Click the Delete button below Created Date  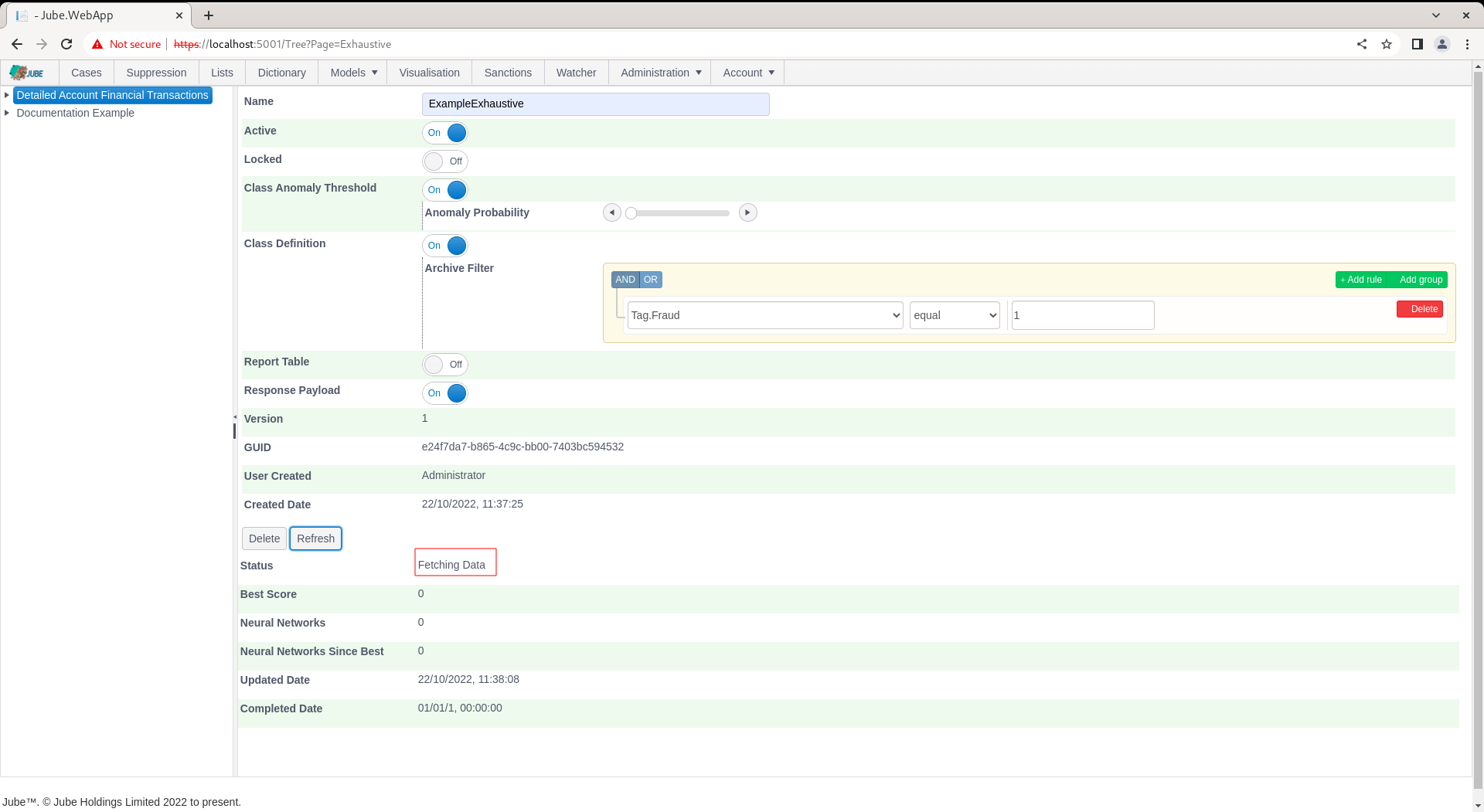click(x=264, y=539)
